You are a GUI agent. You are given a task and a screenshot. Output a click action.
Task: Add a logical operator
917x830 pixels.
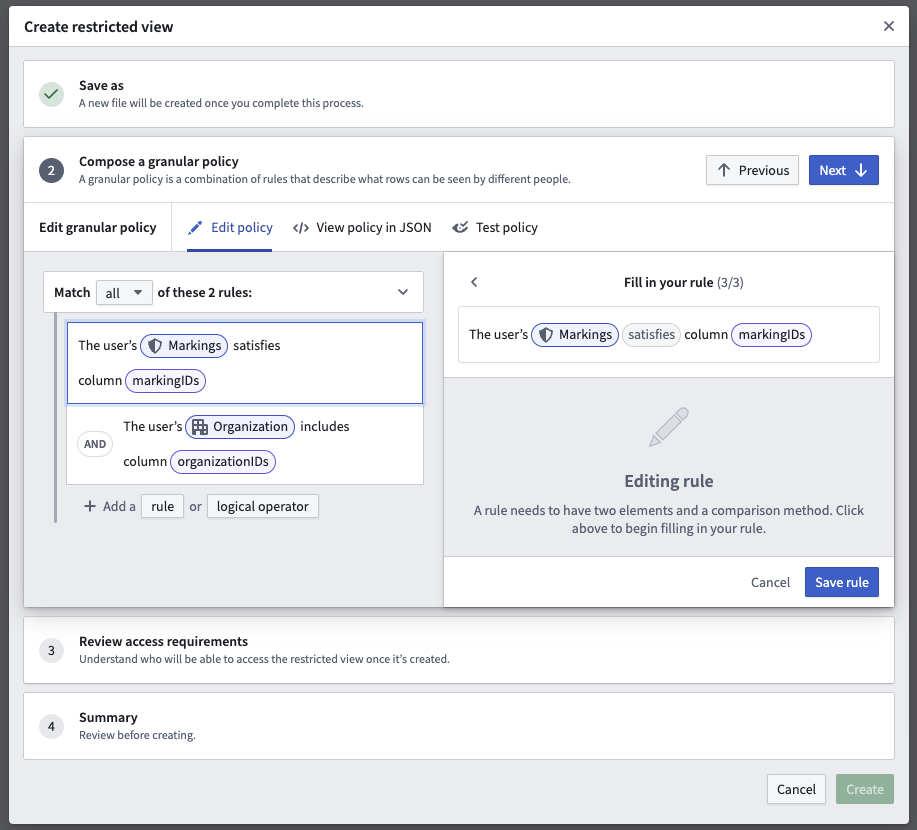(263, 507)
